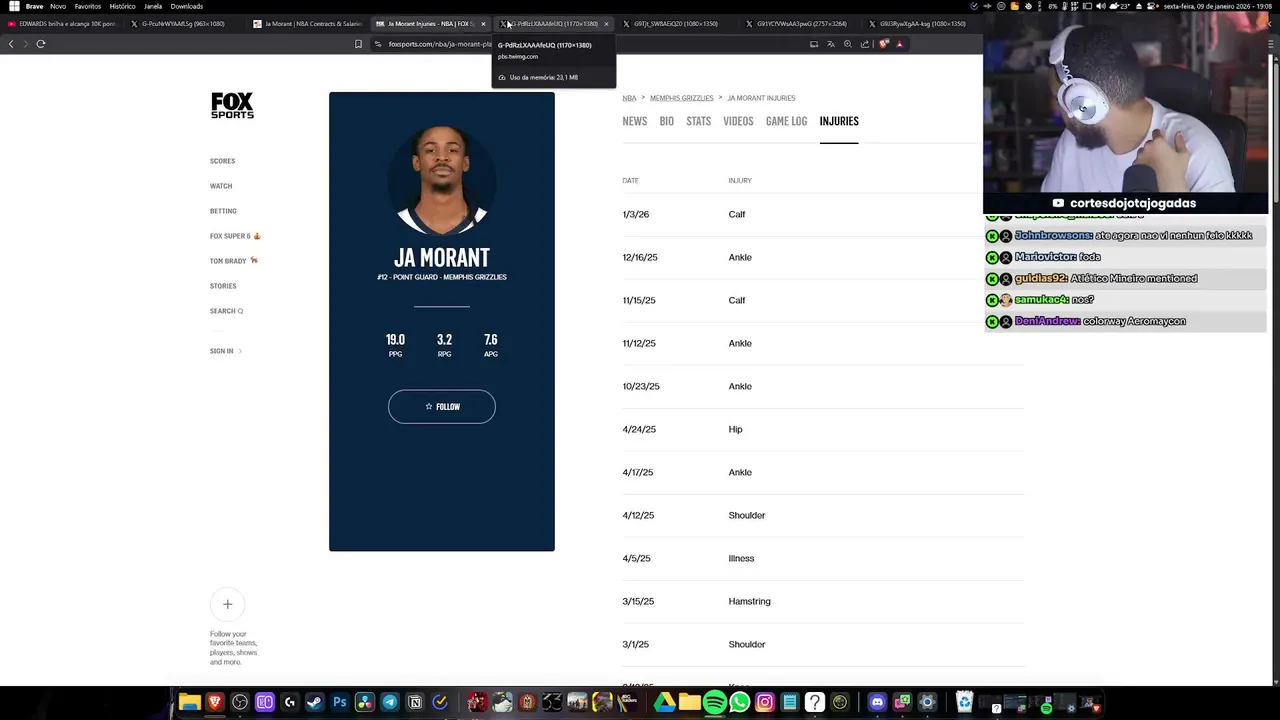Click the round plus button above 'Follow your favorite teams'
The width and height of the screenshot is (1280, 720).
pos(227,604)
